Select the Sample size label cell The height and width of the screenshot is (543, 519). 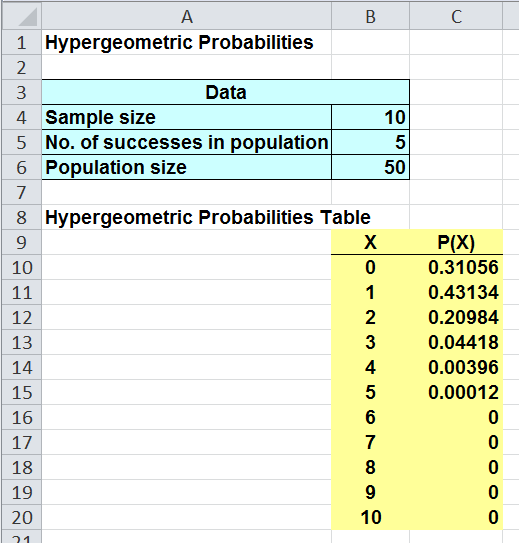(187, 117)
